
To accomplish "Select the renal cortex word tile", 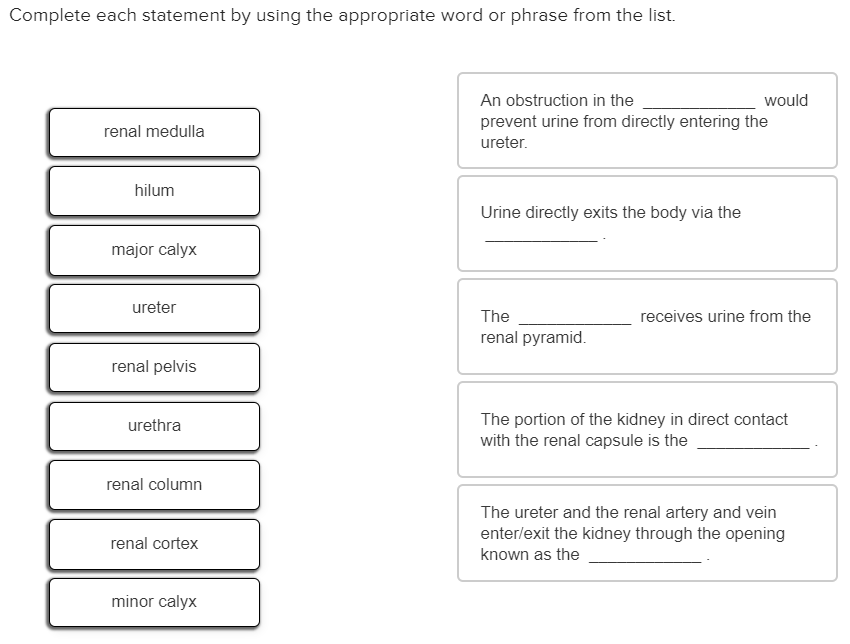I will click(154, 544).
